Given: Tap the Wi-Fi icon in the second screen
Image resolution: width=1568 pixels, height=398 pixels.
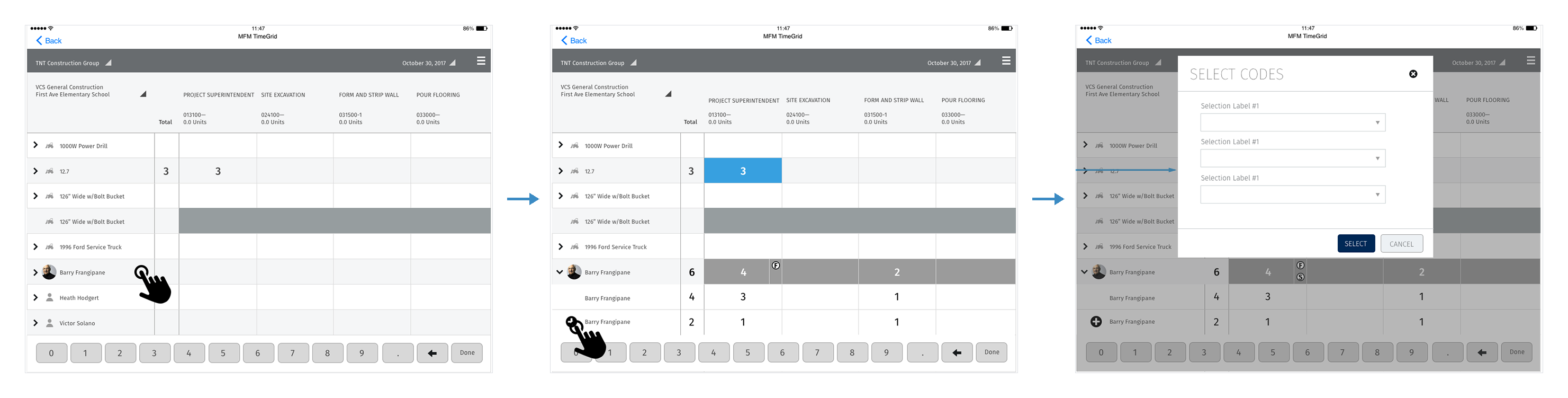Looking at the screenshot, I should [x=576, y=28].
